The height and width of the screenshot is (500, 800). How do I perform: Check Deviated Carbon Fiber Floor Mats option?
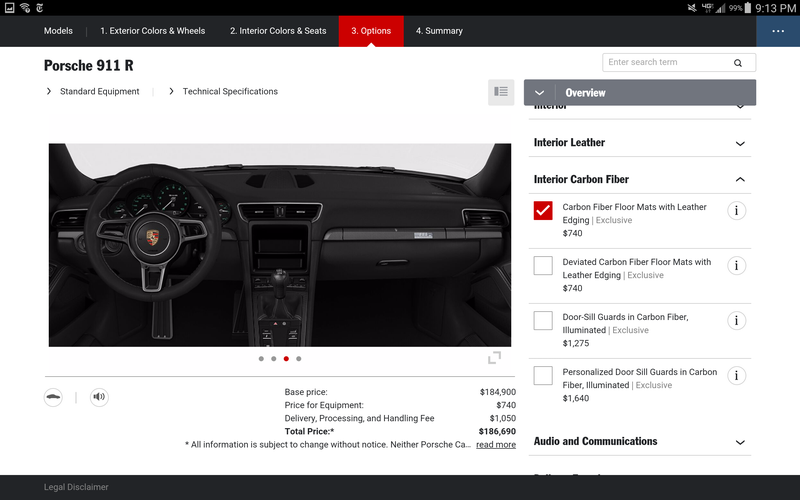coord(543,265)
